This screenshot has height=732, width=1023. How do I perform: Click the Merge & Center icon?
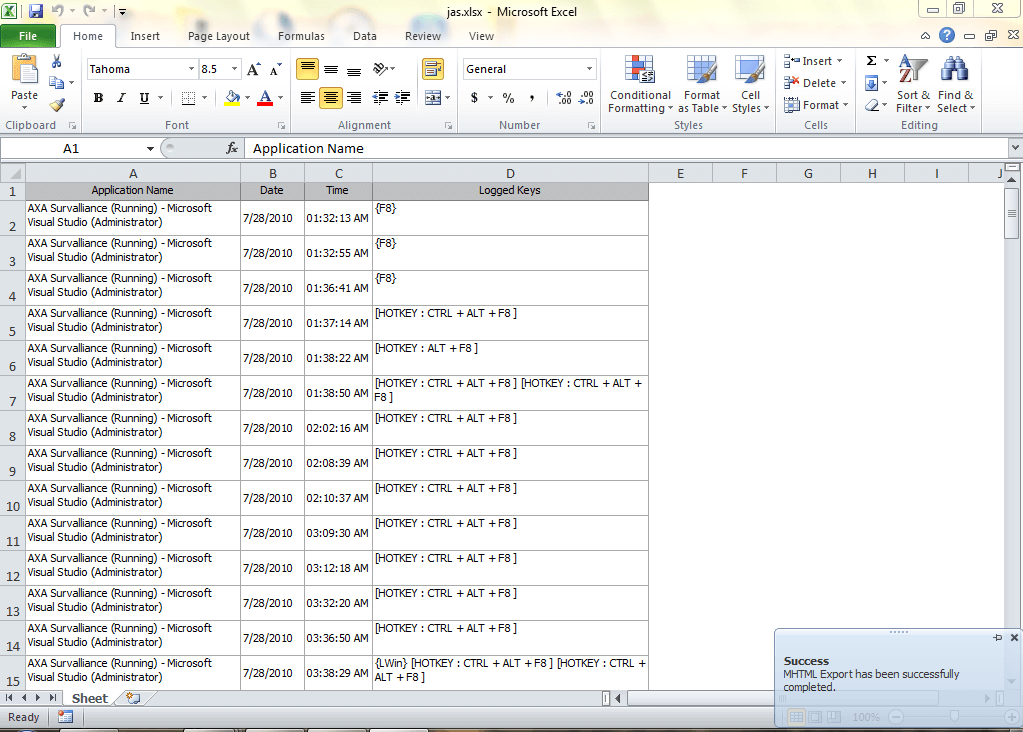coord(431,98)
